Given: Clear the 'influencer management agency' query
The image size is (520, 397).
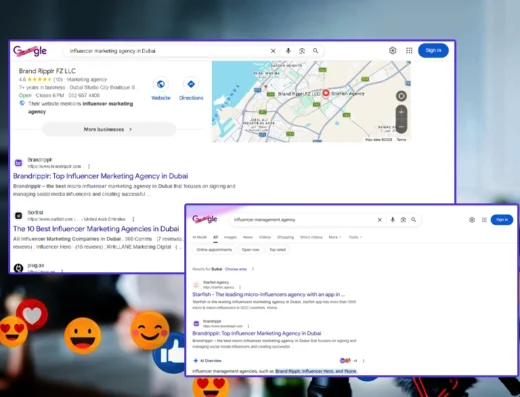Looking at the screenshot, I should tap(379, 220).
